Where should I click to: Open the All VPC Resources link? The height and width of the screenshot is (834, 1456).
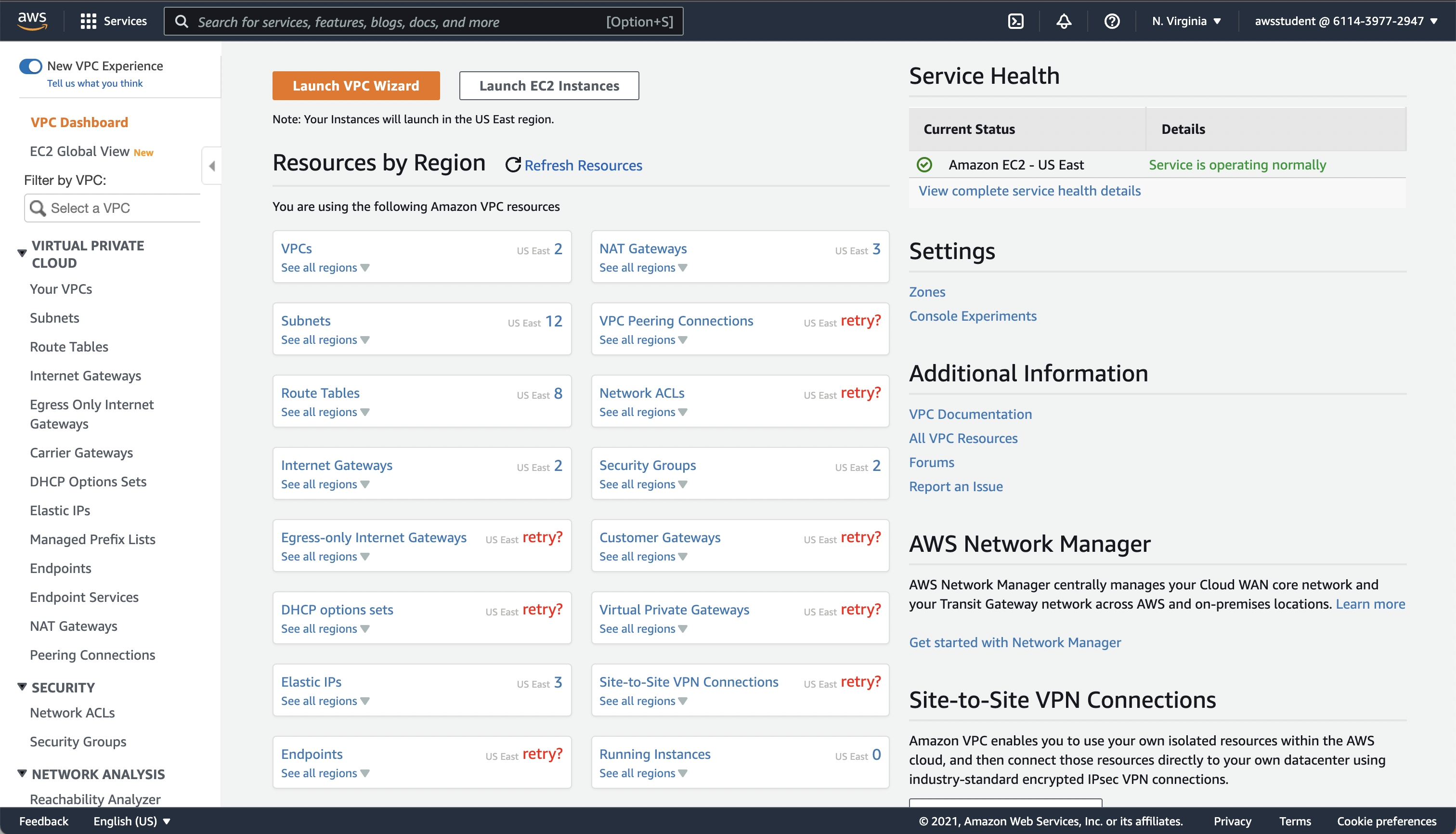pyautogui.click(x=963, y=438)
